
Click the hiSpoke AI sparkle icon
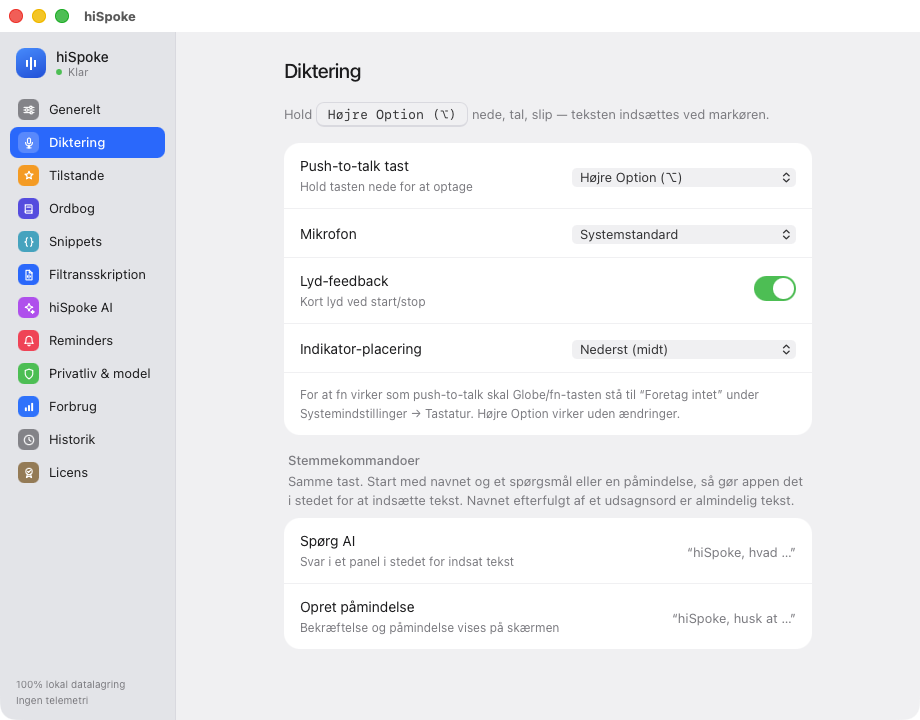(x=28, y=307)
